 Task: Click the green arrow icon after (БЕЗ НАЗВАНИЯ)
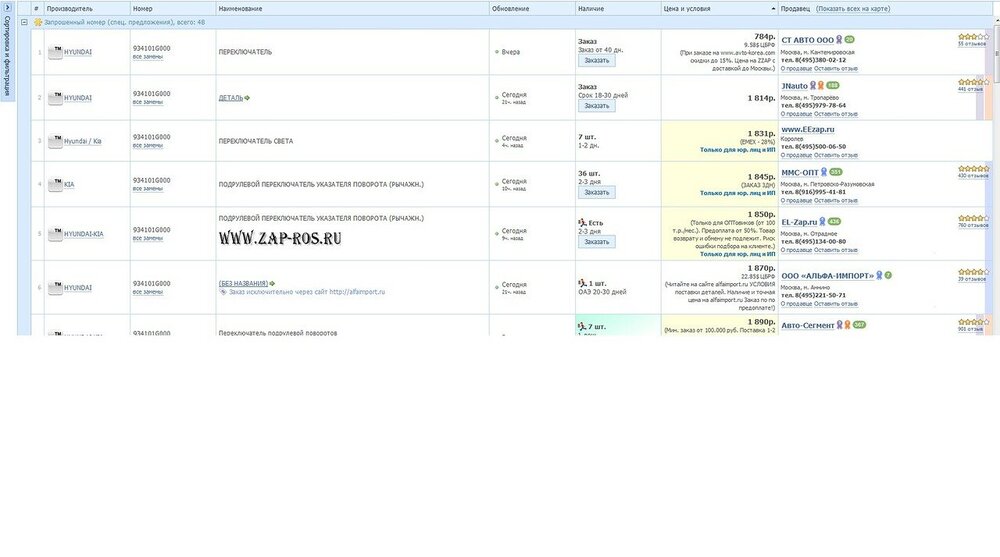(x=272, y=283)
